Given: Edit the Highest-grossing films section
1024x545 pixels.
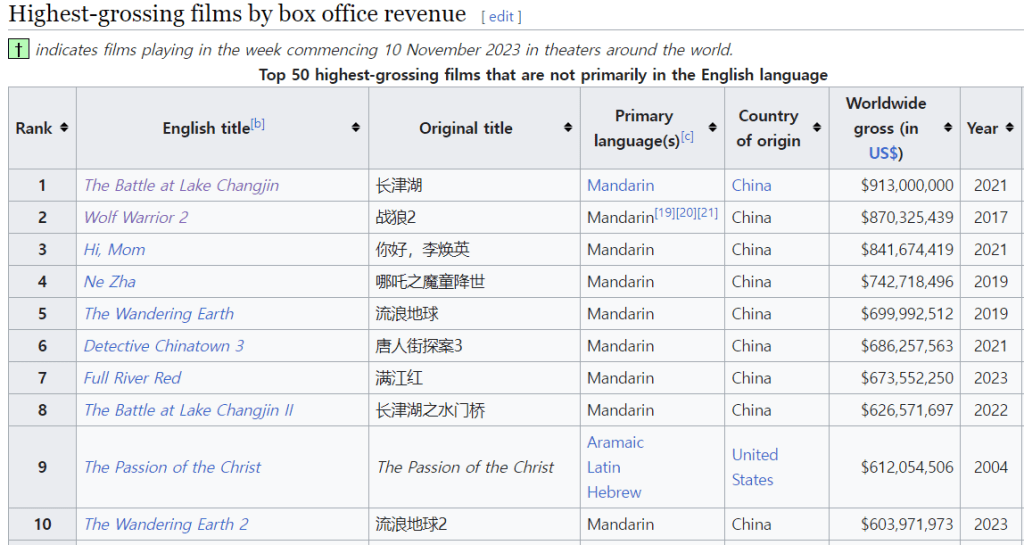Looking at the screenshot, I should (x=501, y=17).
